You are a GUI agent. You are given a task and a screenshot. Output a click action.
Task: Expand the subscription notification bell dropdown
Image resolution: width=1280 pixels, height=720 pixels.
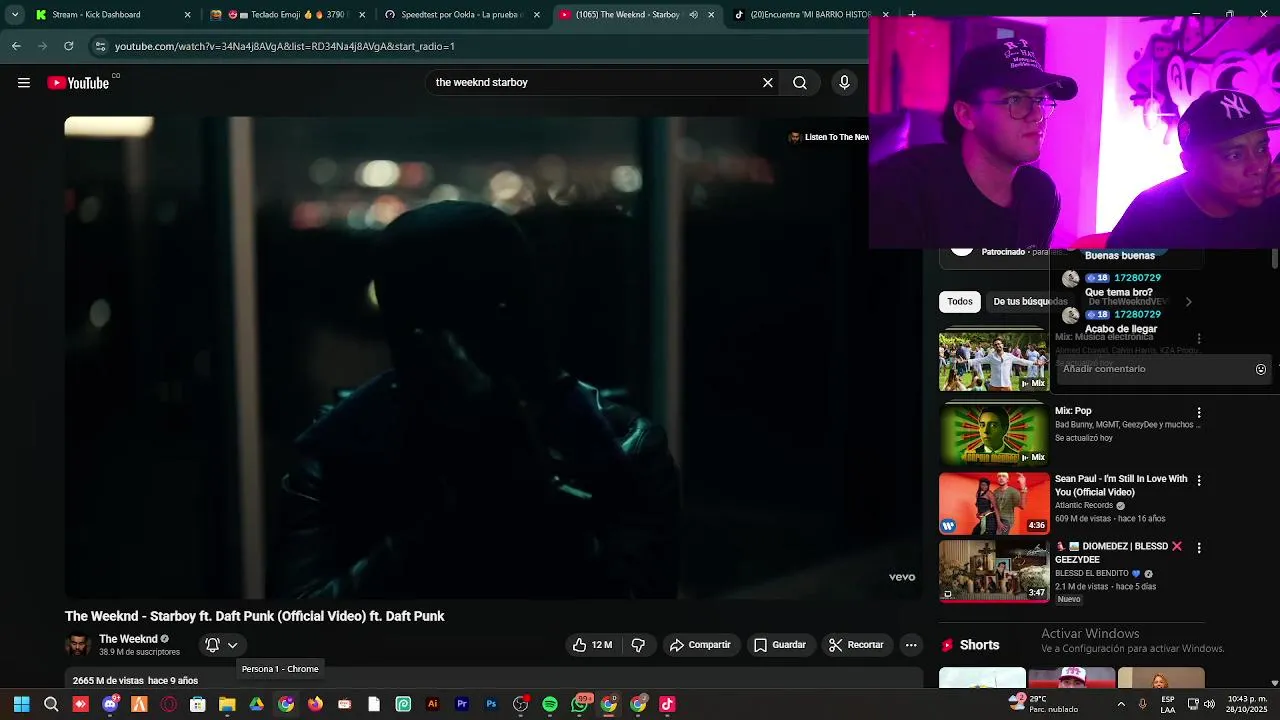[x=222, y=645]
